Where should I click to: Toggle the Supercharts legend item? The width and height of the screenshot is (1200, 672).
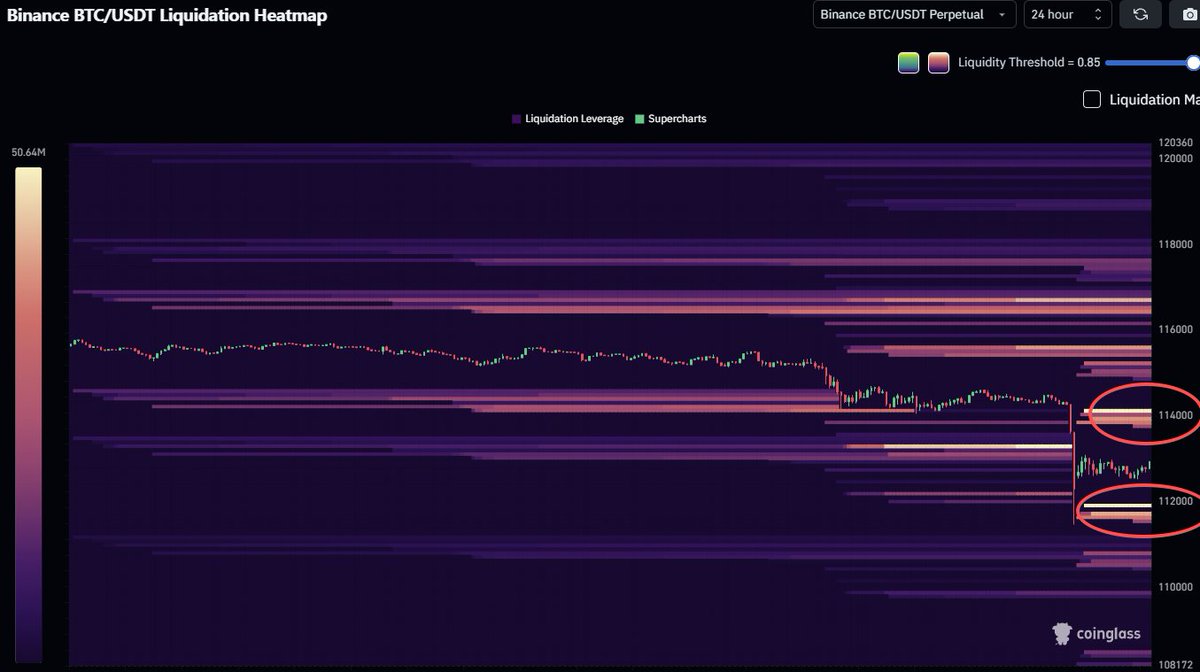pos(671,119)
